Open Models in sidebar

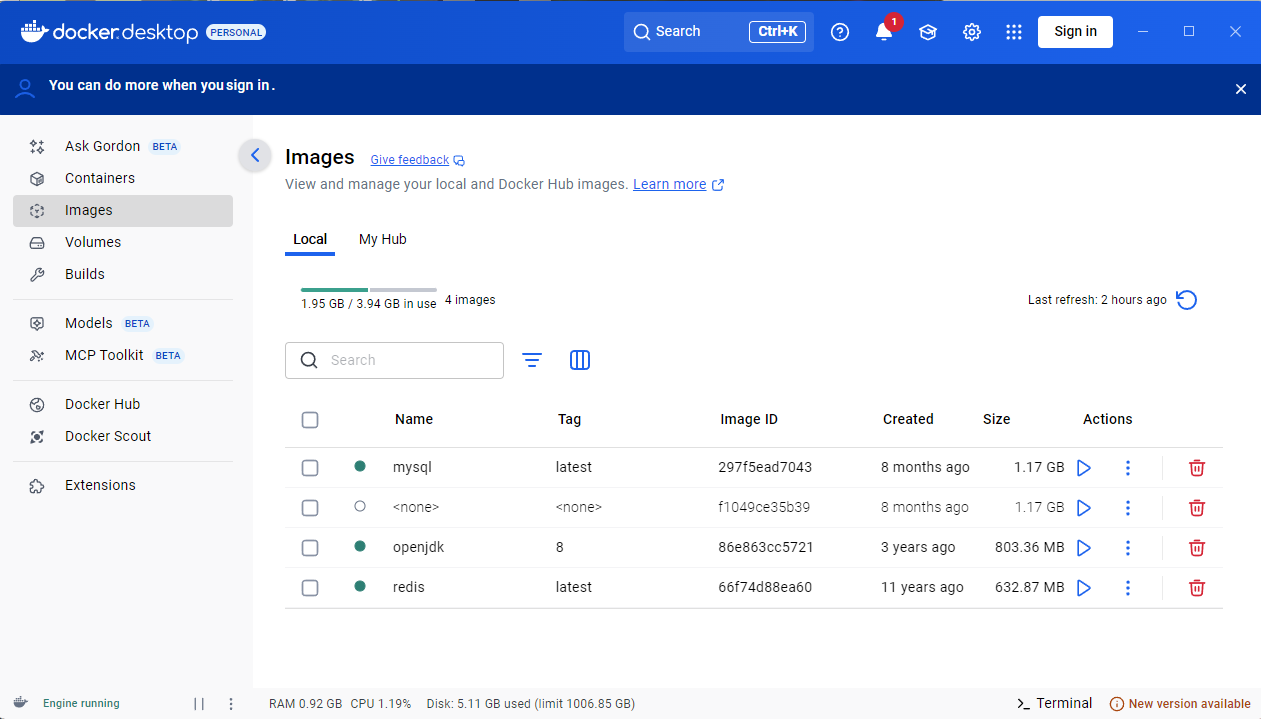(123, 323)
